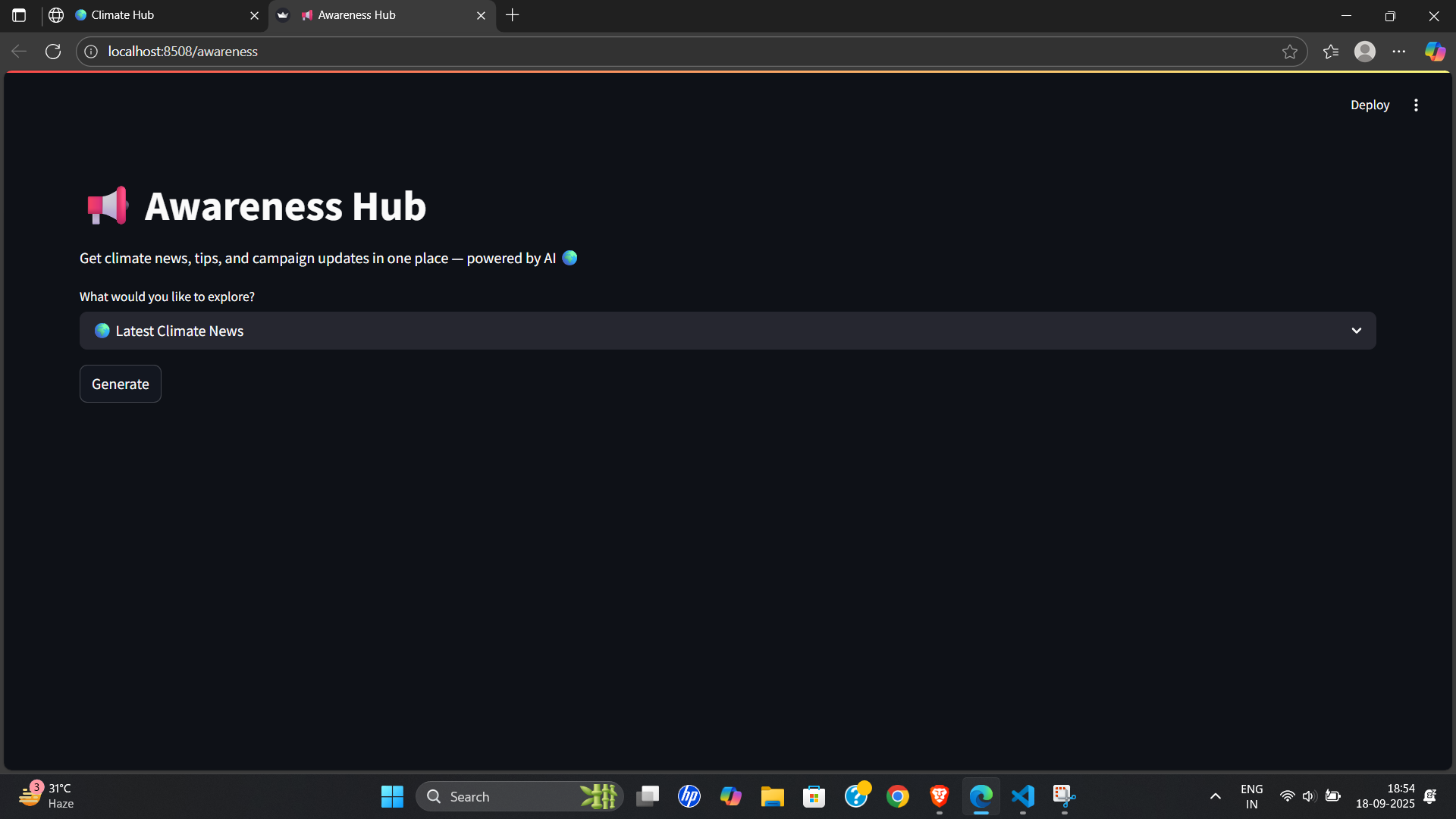Open favorites list icon in toolbar
The width and height of the screenshot is (1456, 819).
[1331, 52]
